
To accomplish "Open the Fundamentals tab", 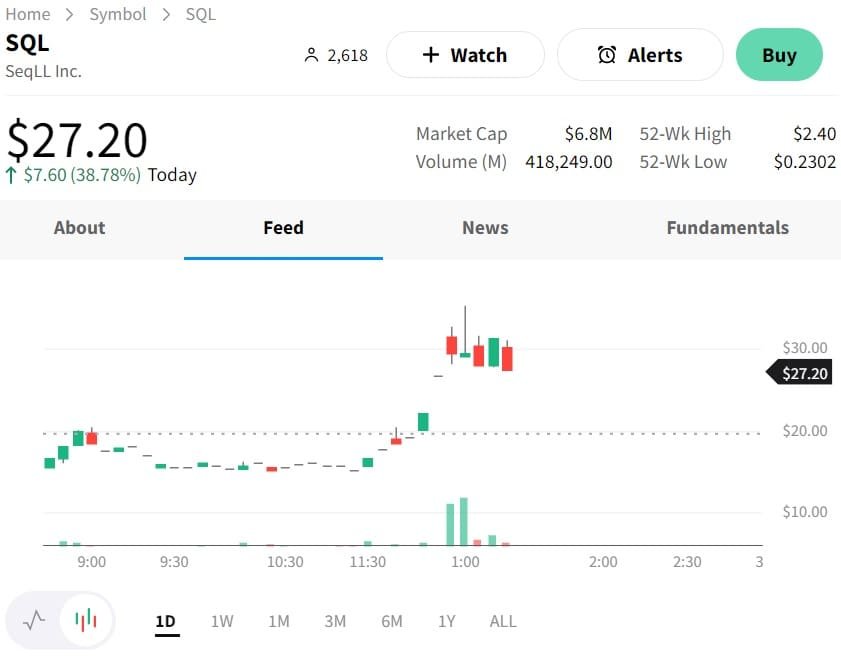I will 727,228.
